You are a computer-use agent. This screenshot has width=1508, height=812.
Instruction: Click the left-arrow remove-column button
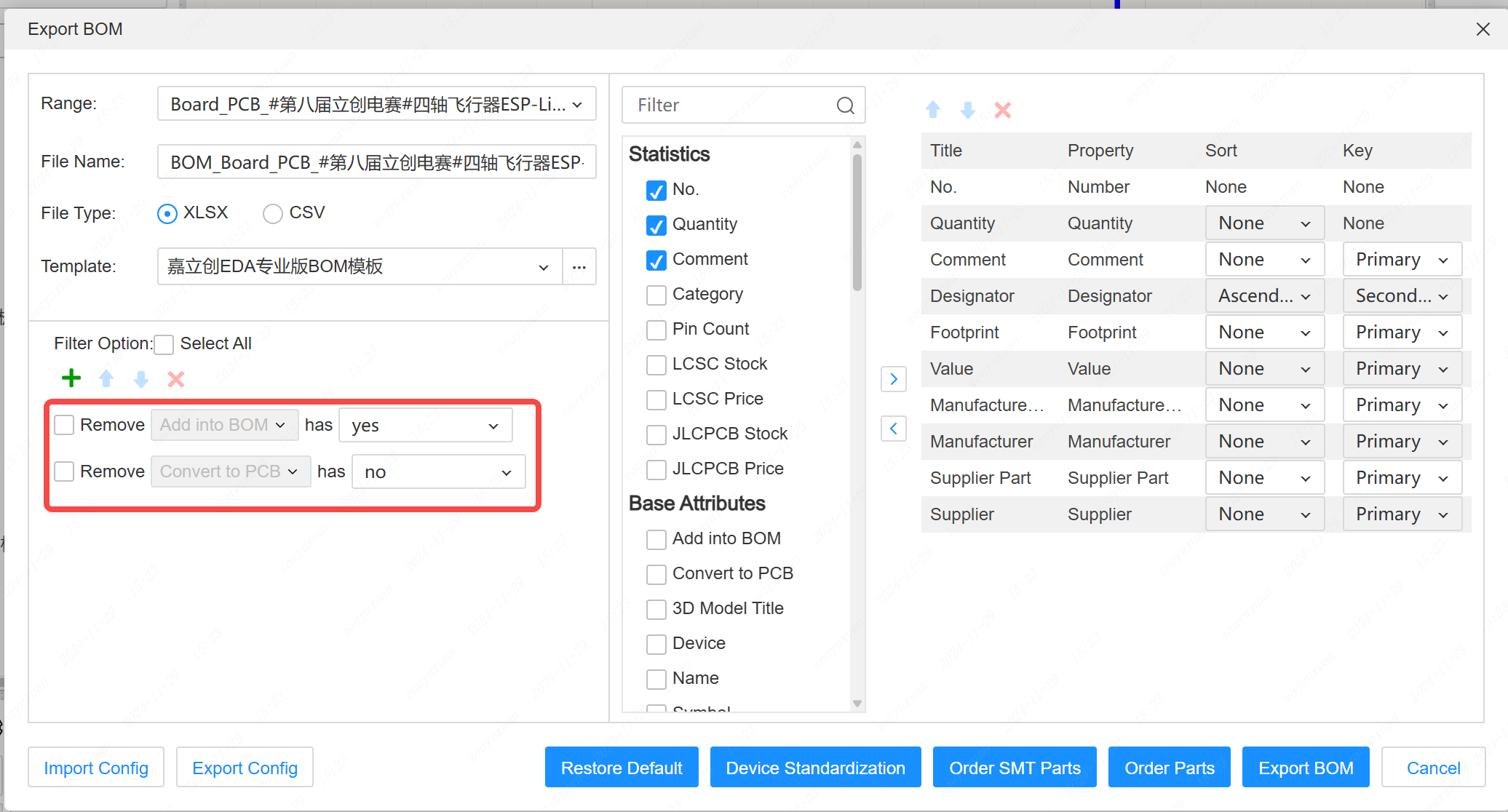point(893,429)
